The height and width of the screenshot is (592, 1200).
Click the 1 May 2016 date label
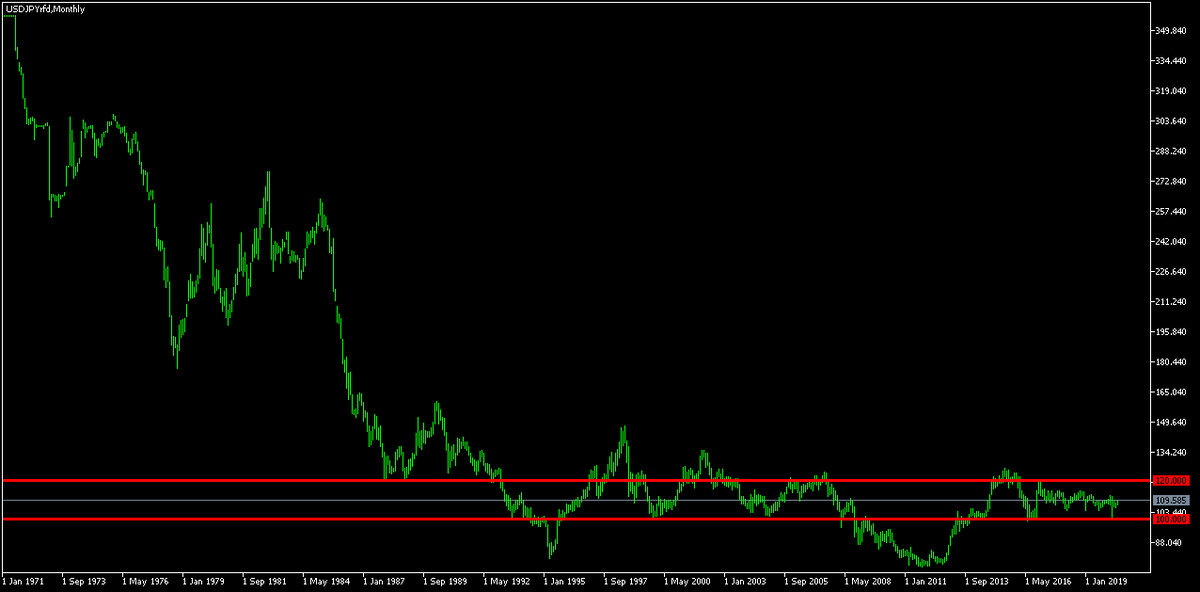tap(1047, 578)
